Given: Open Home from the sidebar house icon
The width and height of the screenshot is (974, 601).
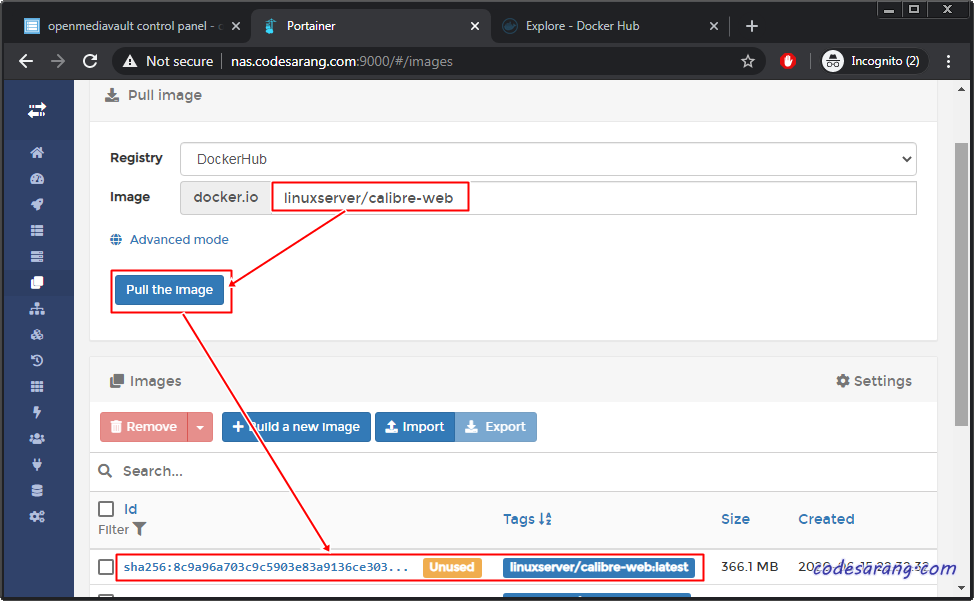Looking at the screenshot, I should [37, 153].
